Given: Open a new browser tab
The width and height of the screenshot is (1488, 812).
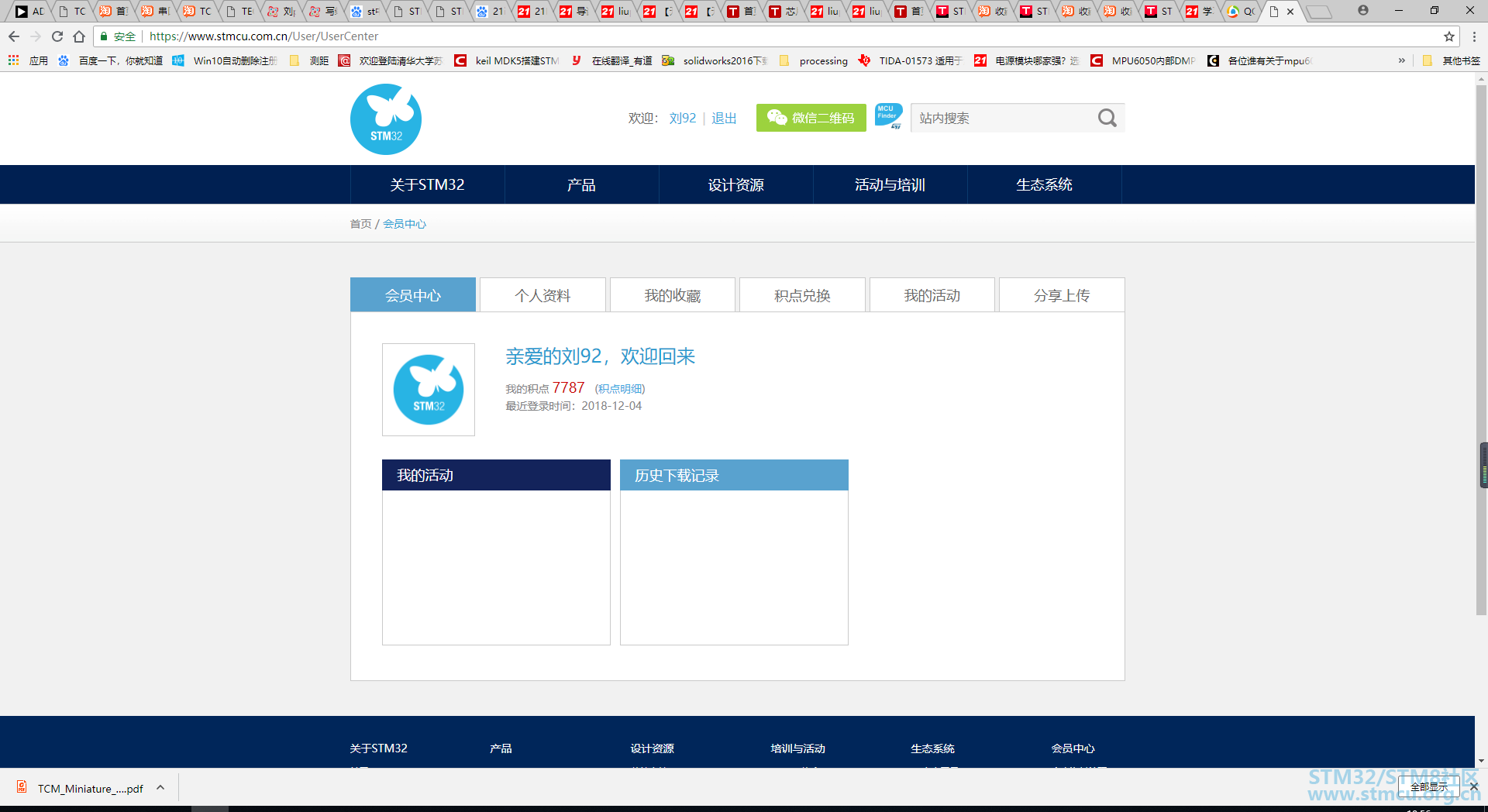Looking at the screenshot, I should [1318, 12].
